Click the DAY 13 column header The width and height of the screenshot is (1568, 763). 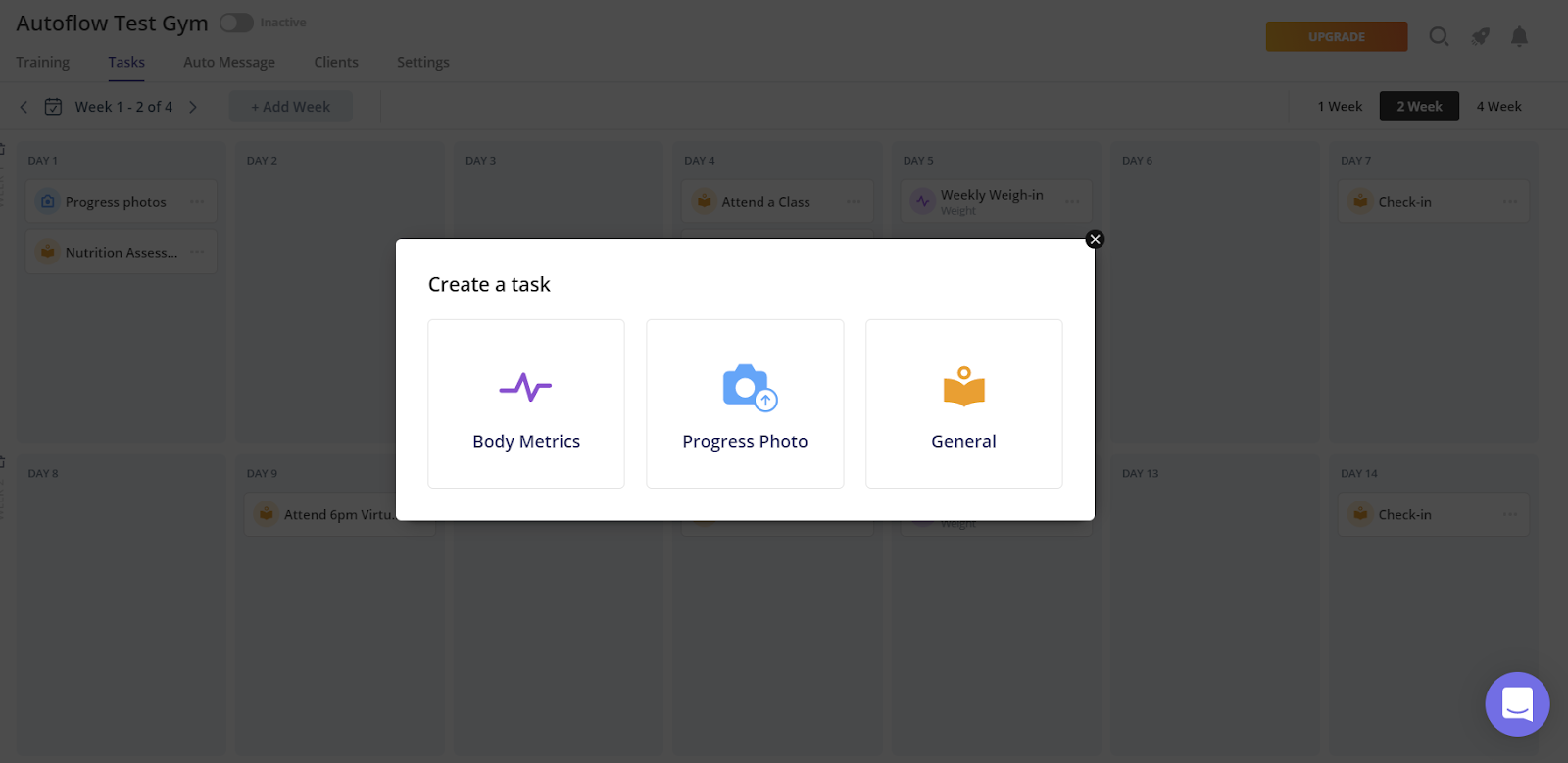(x=1140, y=474)
